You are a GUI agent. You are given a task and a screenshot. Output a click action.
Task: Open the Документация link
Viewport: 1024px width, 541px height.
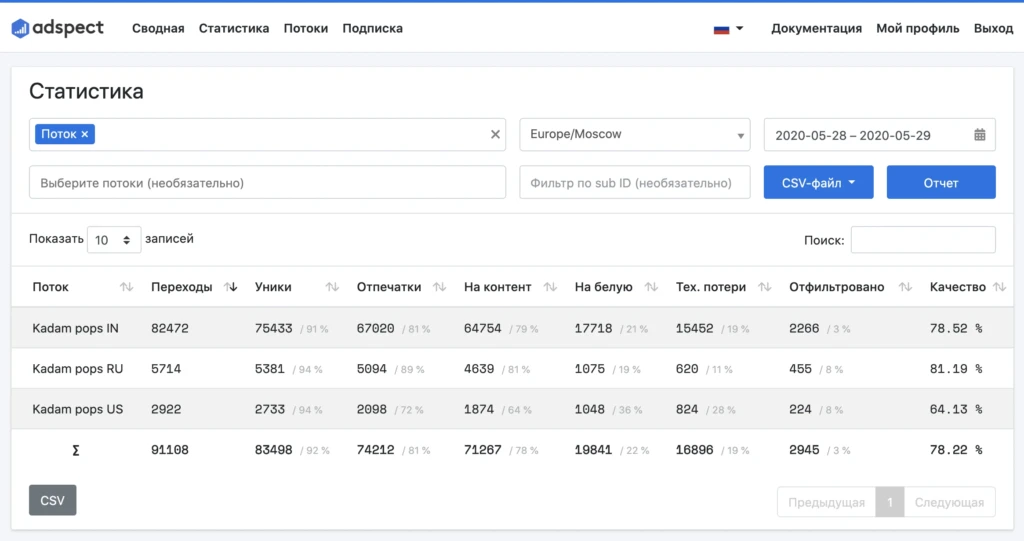pos(816,28)
